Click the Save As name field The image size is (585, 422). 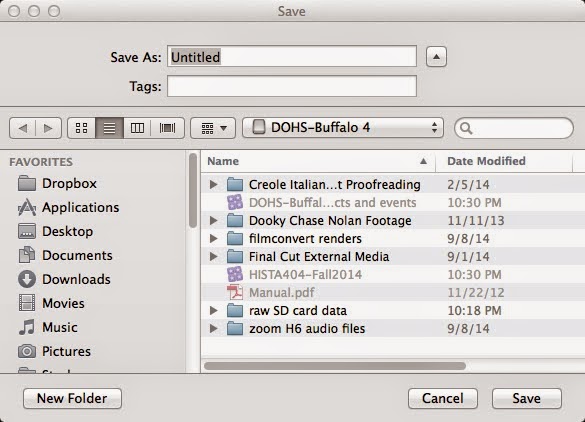(x=292, y=57)
